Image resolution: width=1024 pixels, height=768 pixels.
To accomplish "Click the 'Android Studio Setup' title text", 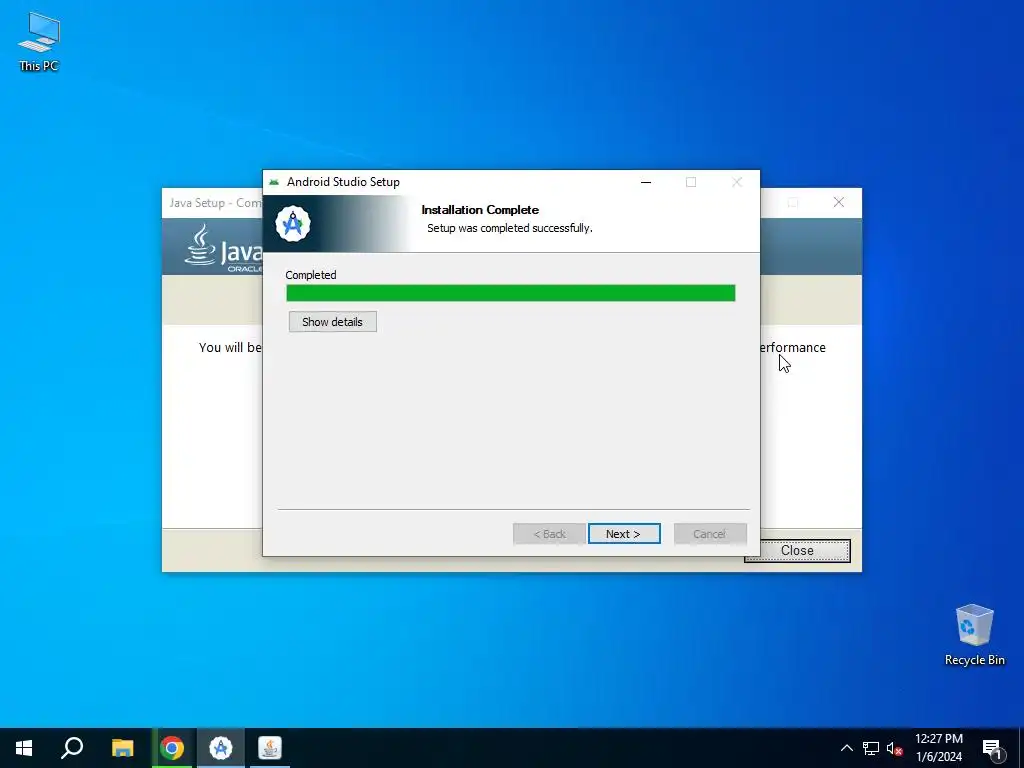I will (344, 182).
